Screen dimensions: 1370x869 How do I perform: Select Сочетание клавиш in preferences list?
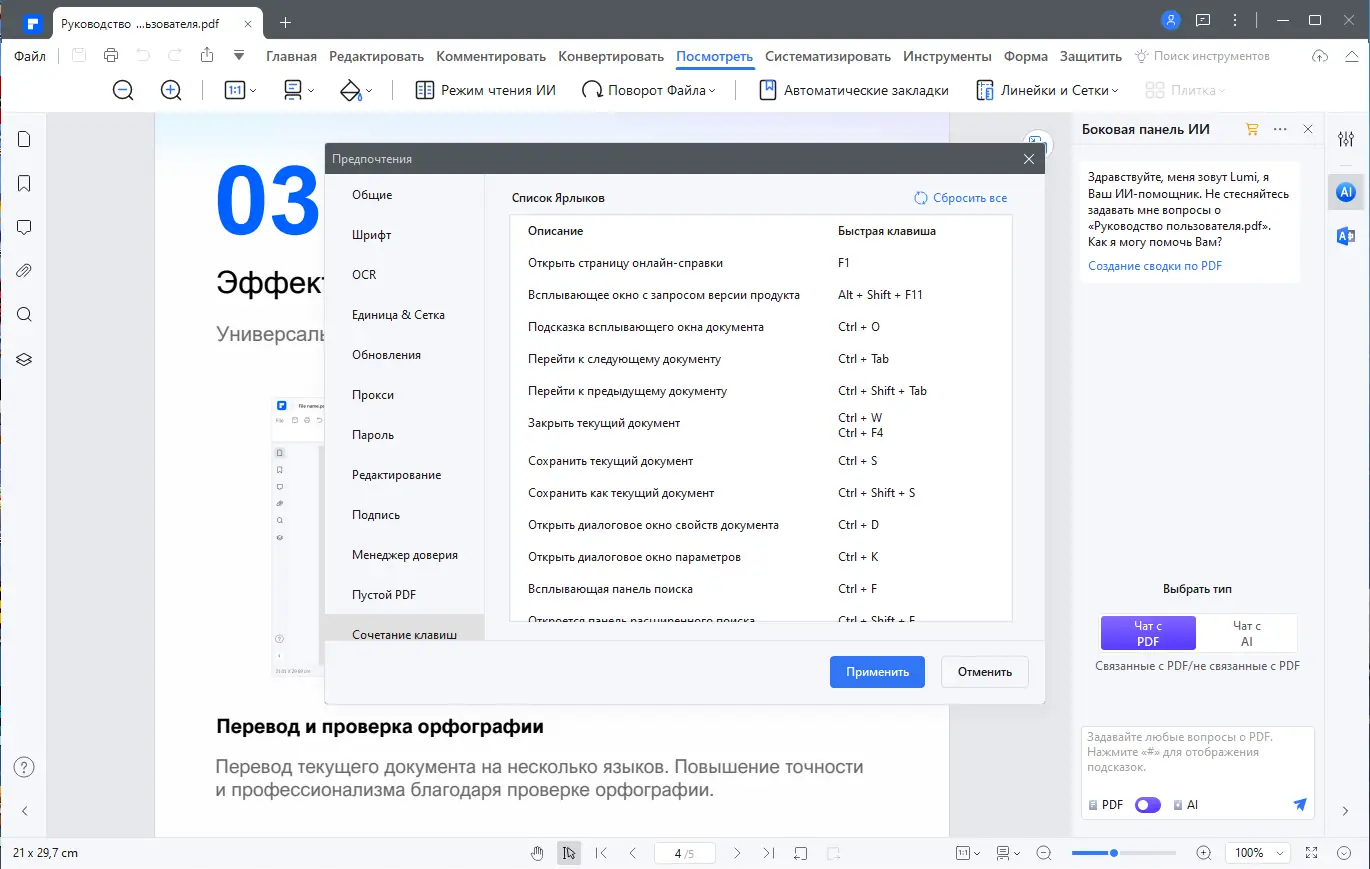point(404,633)
